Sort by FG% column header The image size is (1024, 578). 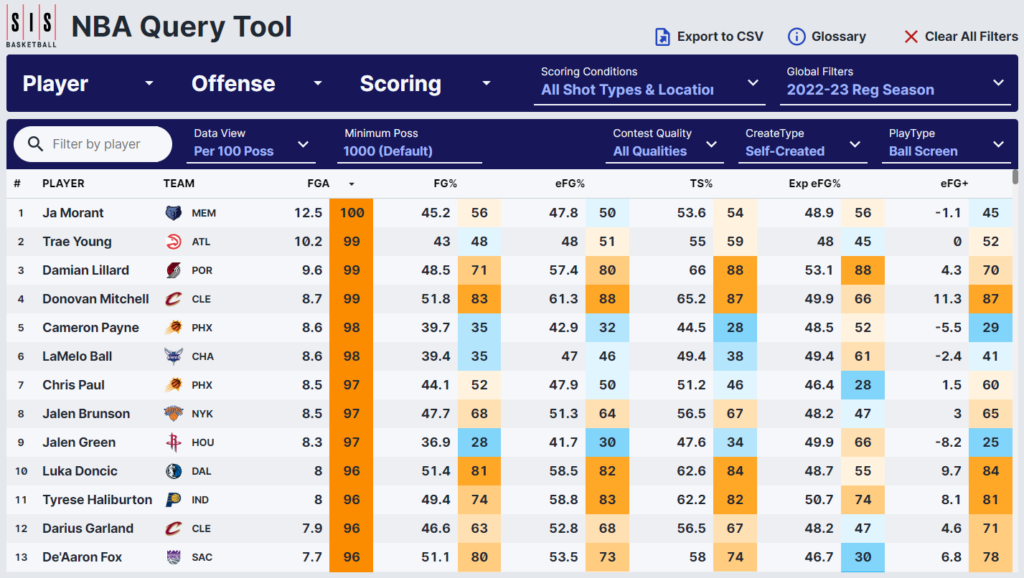(x=445, y=184)
